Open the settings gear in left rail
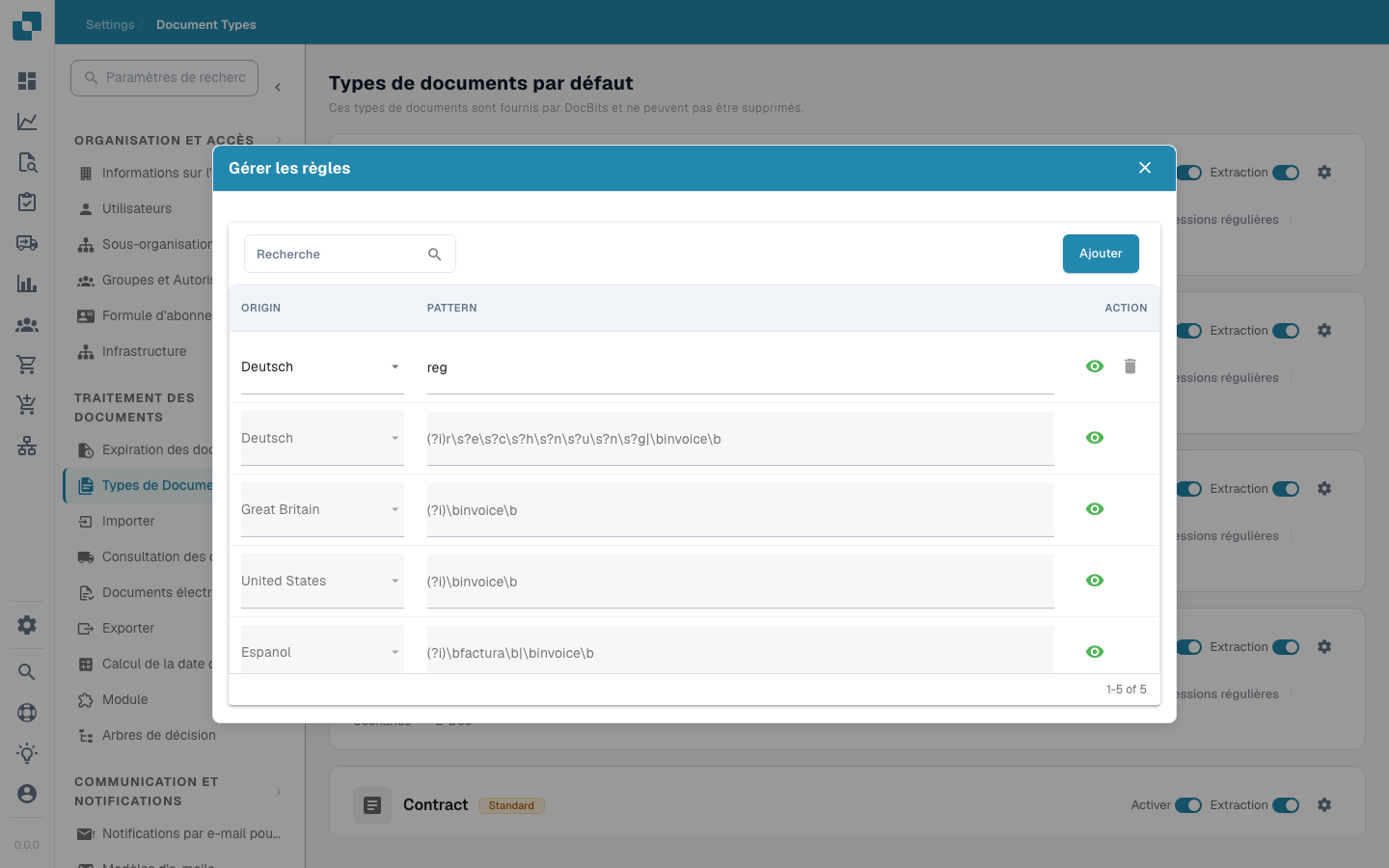 [x=27, y=625]
